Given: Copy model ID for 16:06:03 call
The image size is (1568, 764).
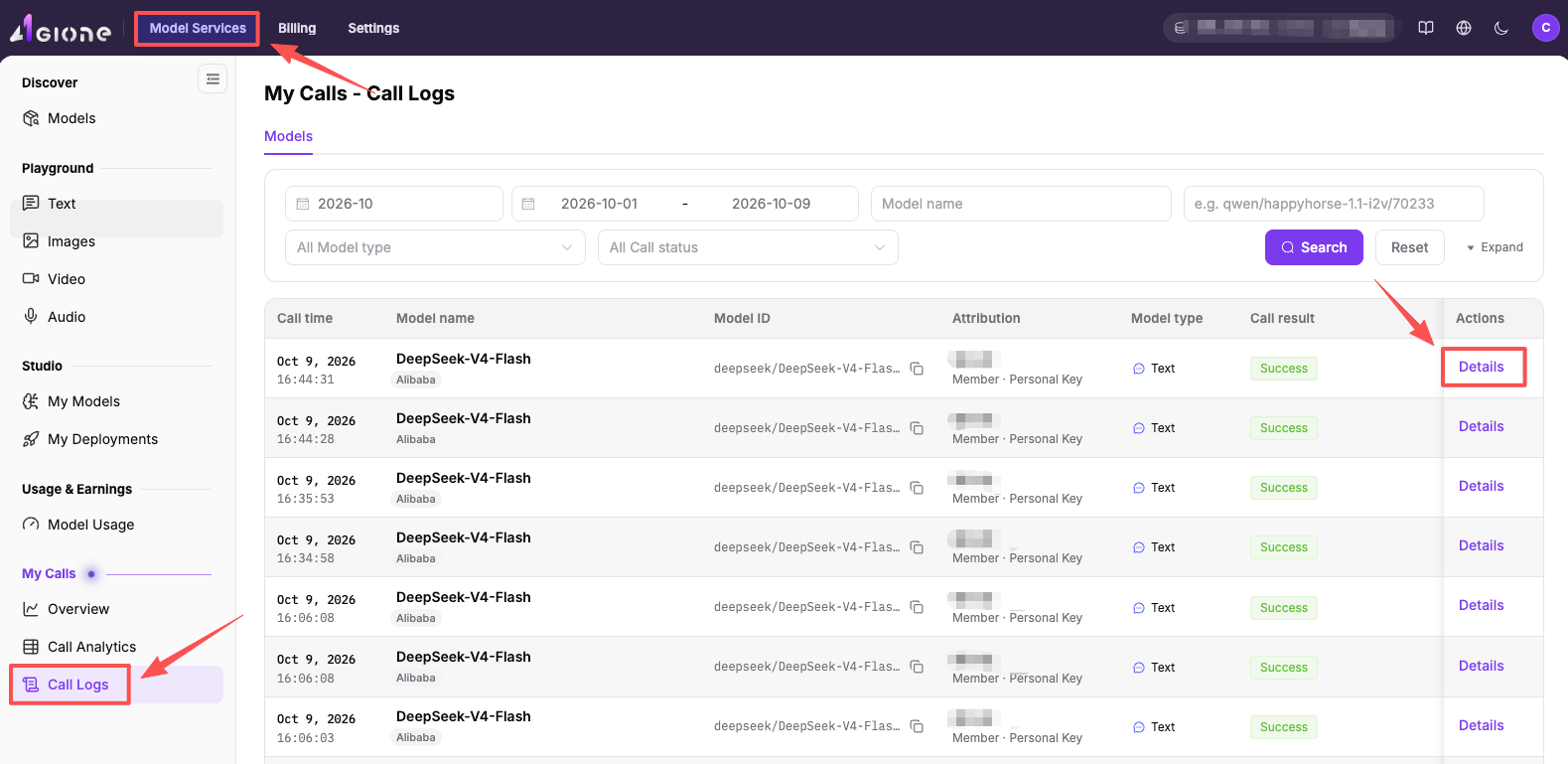Looking at the screenshot, I should [x=917, y=727].
